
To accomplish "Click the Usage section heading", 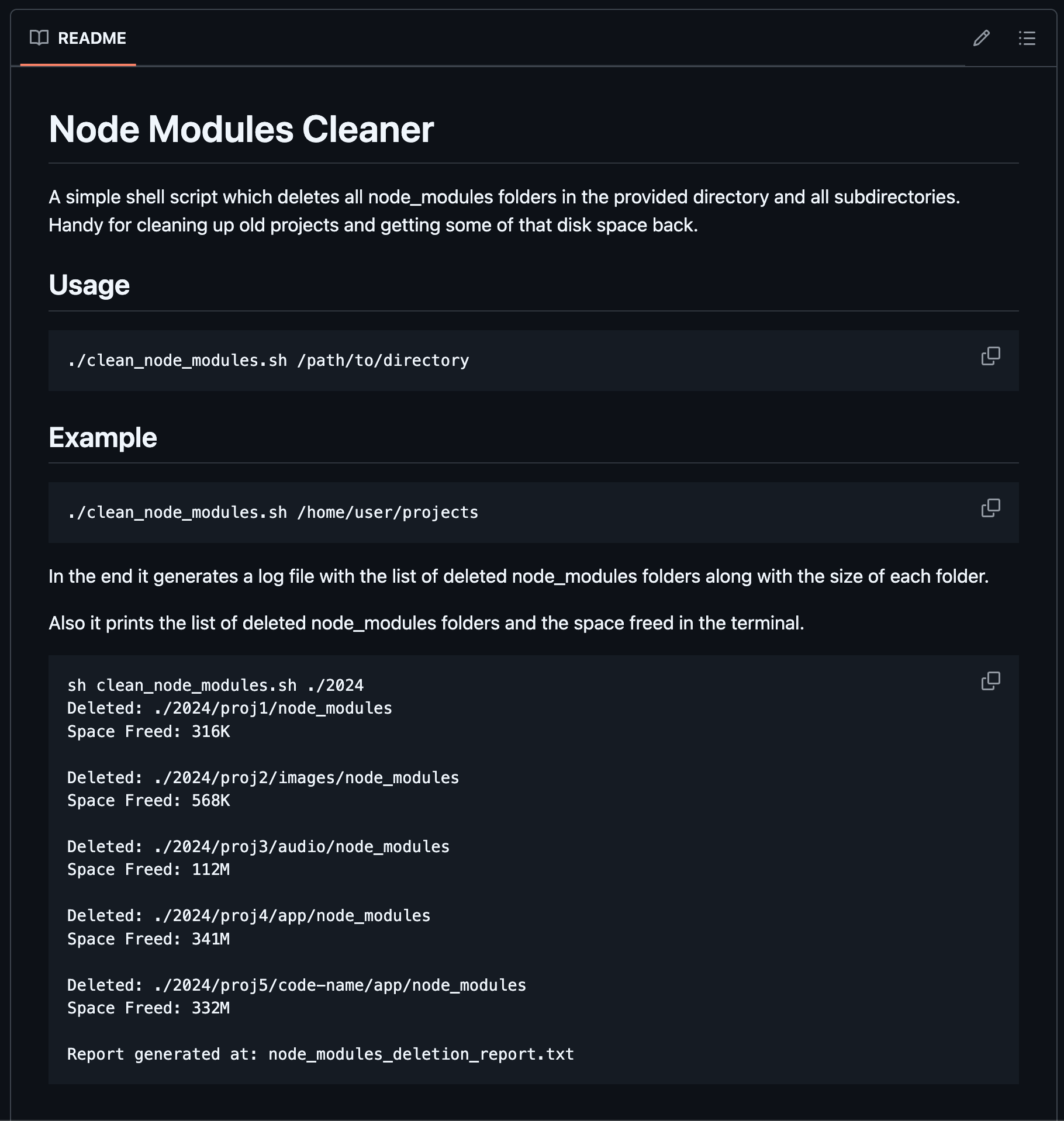I will click(89, 285).
